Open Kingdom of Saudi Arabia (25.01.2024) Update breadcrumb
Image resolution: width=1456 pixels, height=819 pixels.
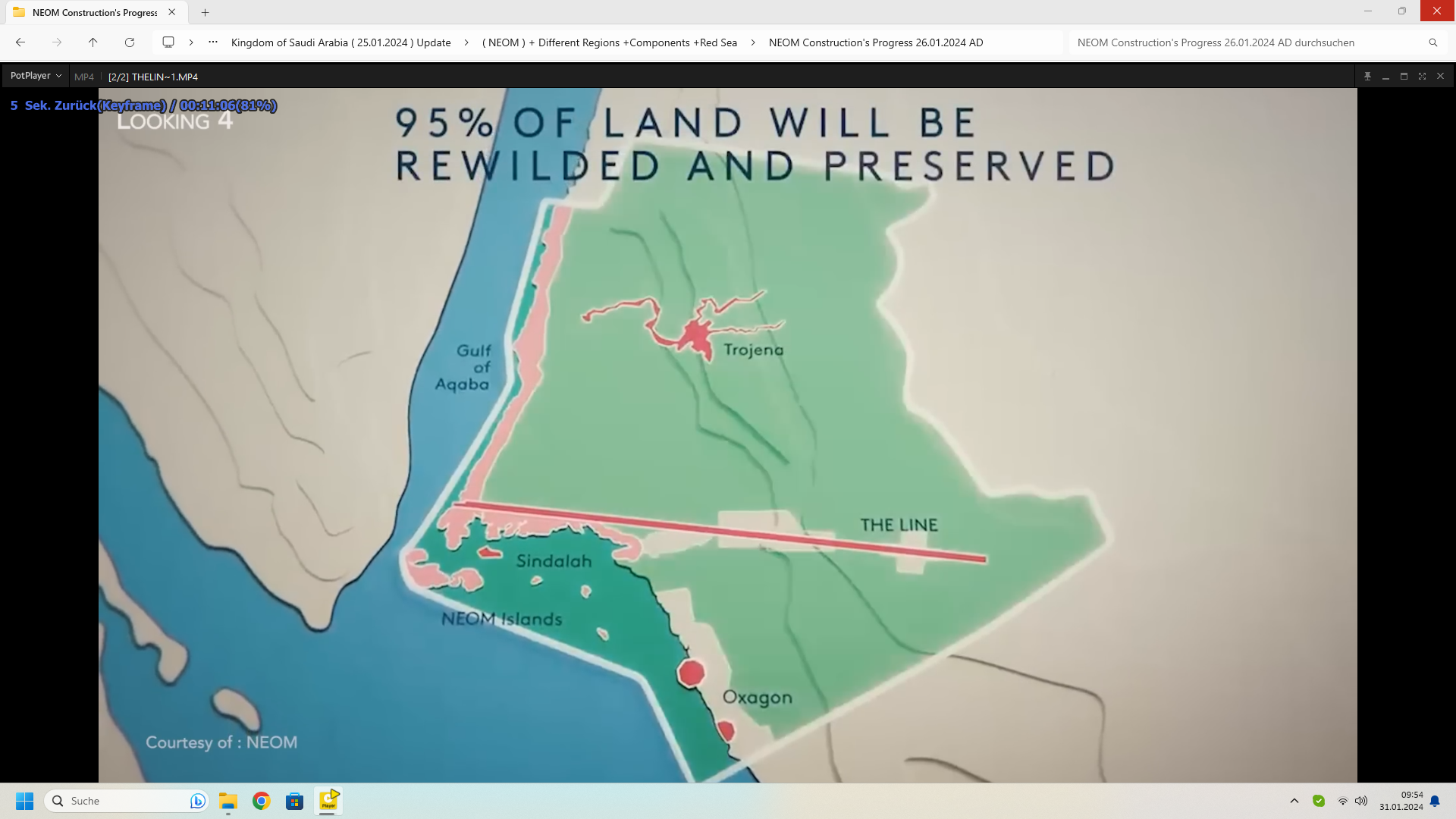coord(340,42)
